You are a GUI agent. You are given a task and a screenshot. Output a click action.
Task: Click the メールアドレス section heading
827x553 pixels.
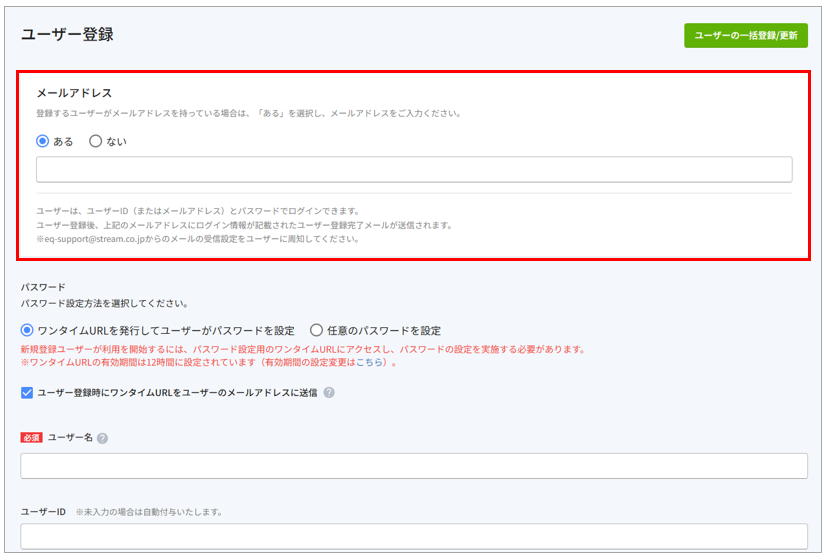point(74,93)
